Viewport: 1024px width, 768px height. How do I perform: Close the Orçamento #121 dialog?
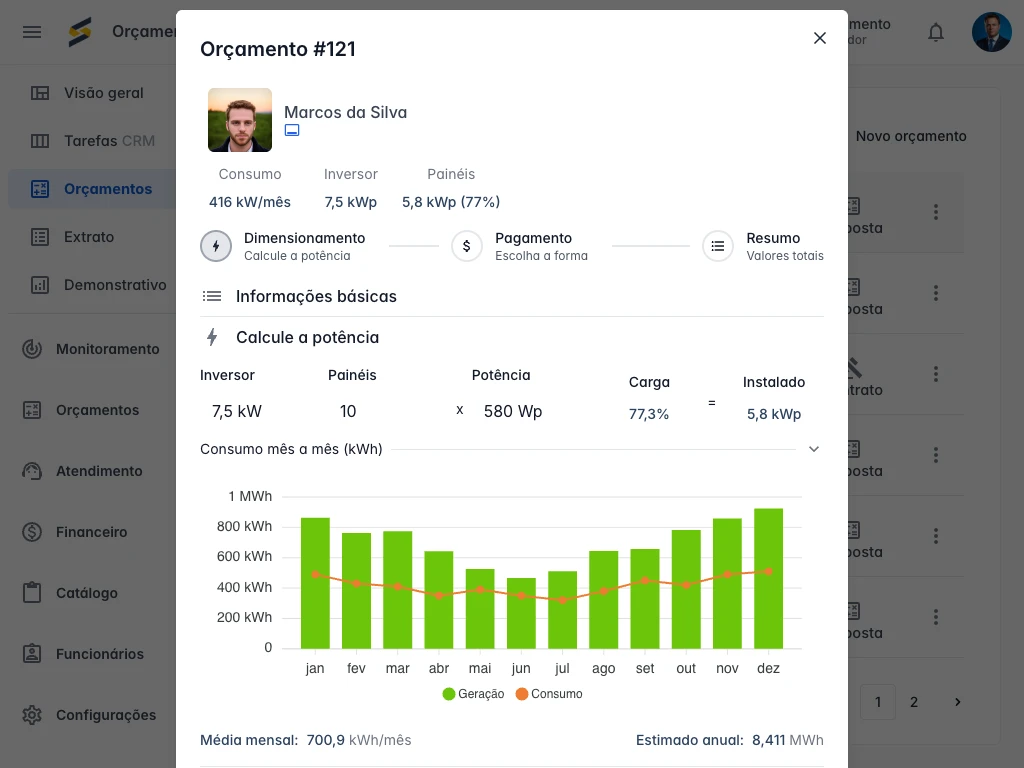click(820, 38)
